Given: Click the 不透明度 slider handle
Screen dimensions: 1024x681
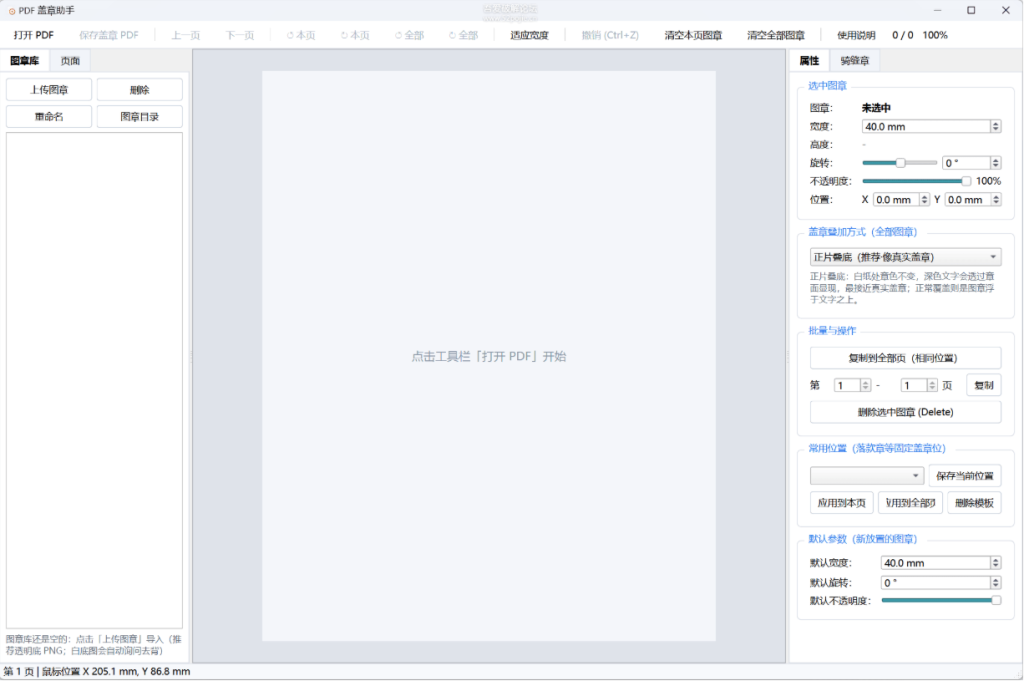Looking at the screenshot, I should pos(966,181).
